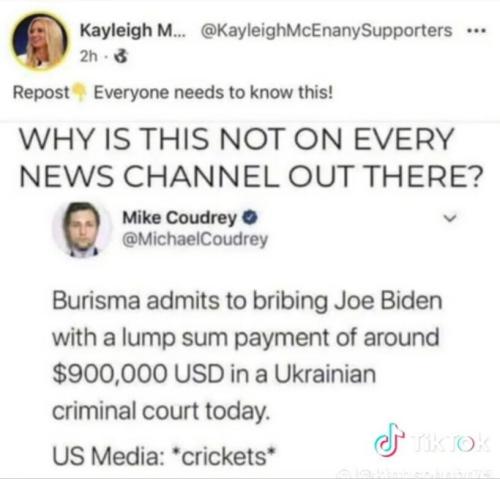Click Kayleigh profile picture avatar
The image size is (500, 479).
coord(40,41)
